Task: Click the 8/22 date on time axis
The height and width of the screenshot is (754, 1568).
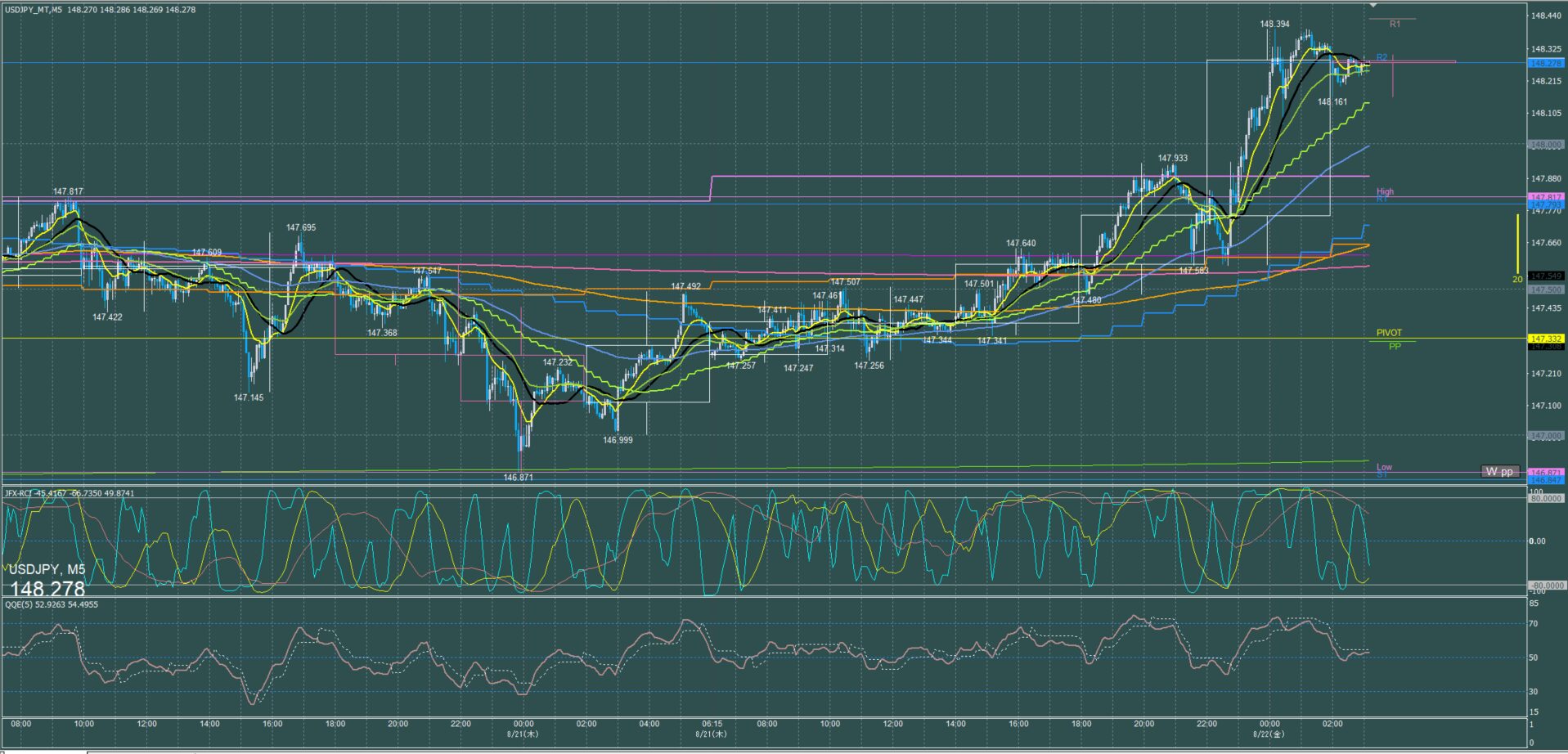Action: coord(1269,734)
